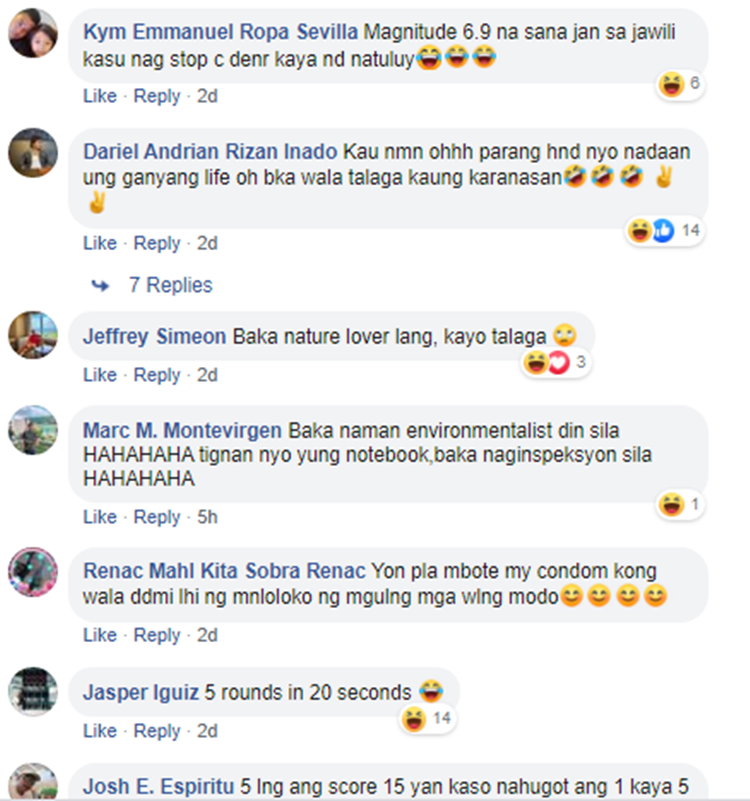Open the Marc M. Montevirgen profile link

(182, 431)
